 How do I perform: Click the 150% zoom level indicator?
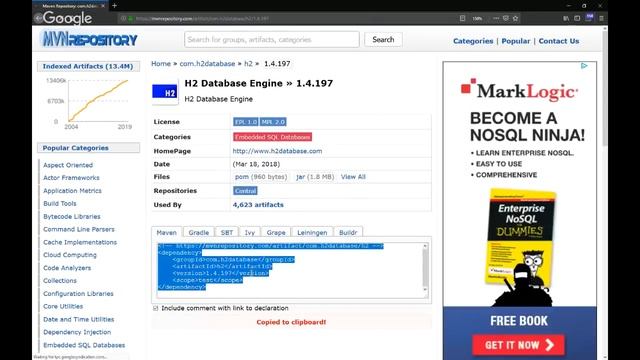477,18
